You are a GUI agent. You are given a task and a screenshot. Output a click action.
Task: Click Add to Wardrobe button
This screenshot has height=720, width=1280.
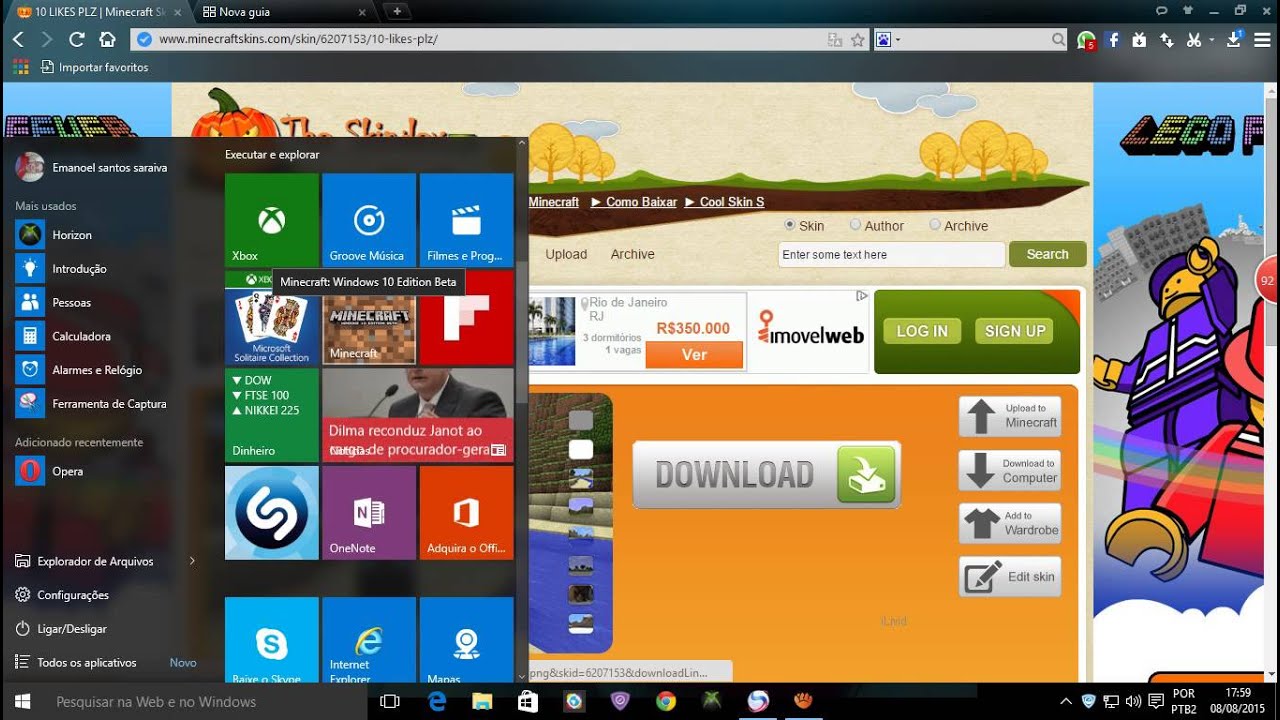click(x=1010, y=523)
